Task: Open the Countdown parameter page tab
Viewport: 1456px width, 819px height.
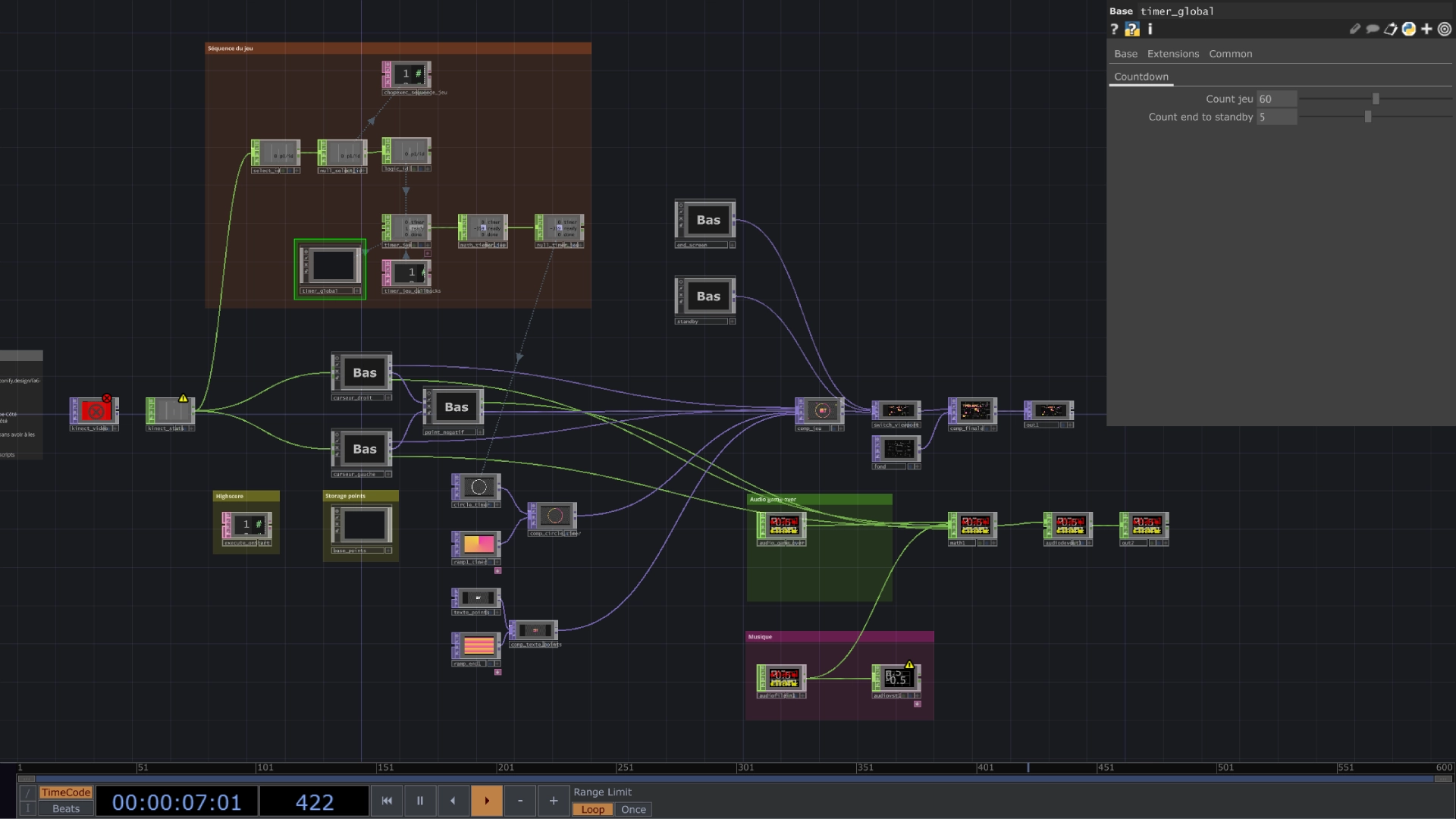Action: coord(1141,77)
